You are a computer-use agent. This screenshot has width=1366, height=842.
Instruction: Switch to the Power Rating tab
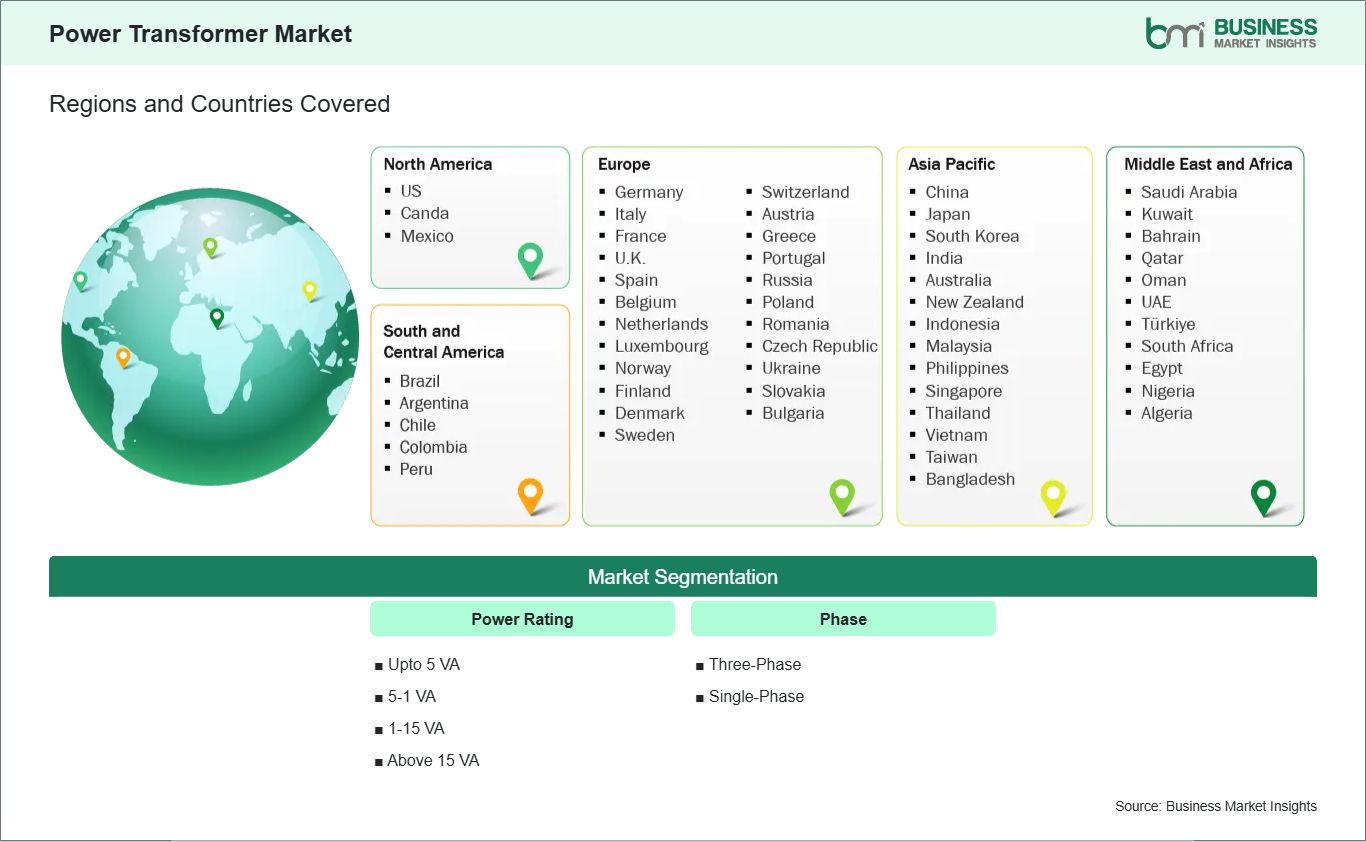coord(522,618)
